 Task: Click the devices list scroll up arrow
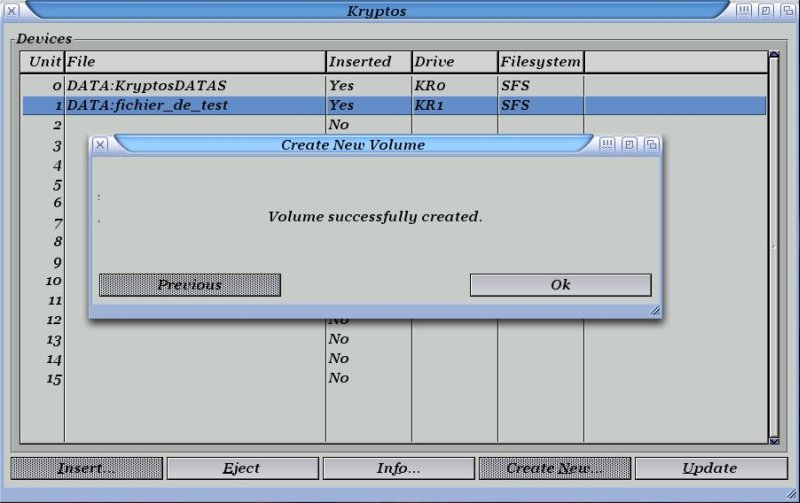(774, 54)
